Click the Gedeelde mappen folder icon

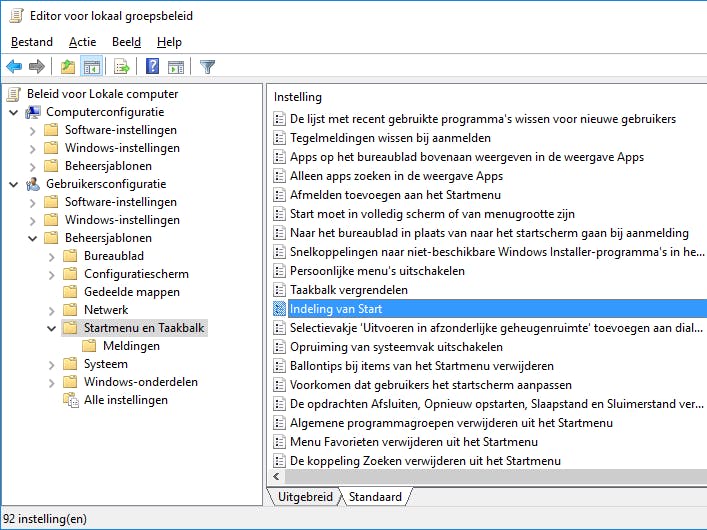tap(70, 292)
